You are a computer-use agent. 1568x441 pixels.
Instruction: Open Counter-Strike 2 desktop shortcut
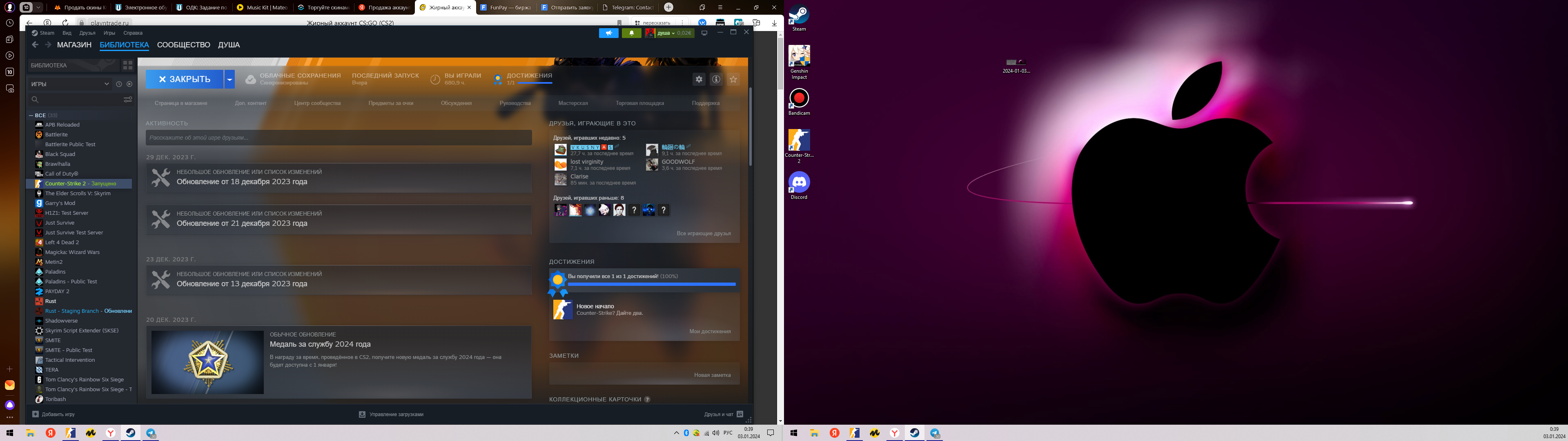pos(799,146)
